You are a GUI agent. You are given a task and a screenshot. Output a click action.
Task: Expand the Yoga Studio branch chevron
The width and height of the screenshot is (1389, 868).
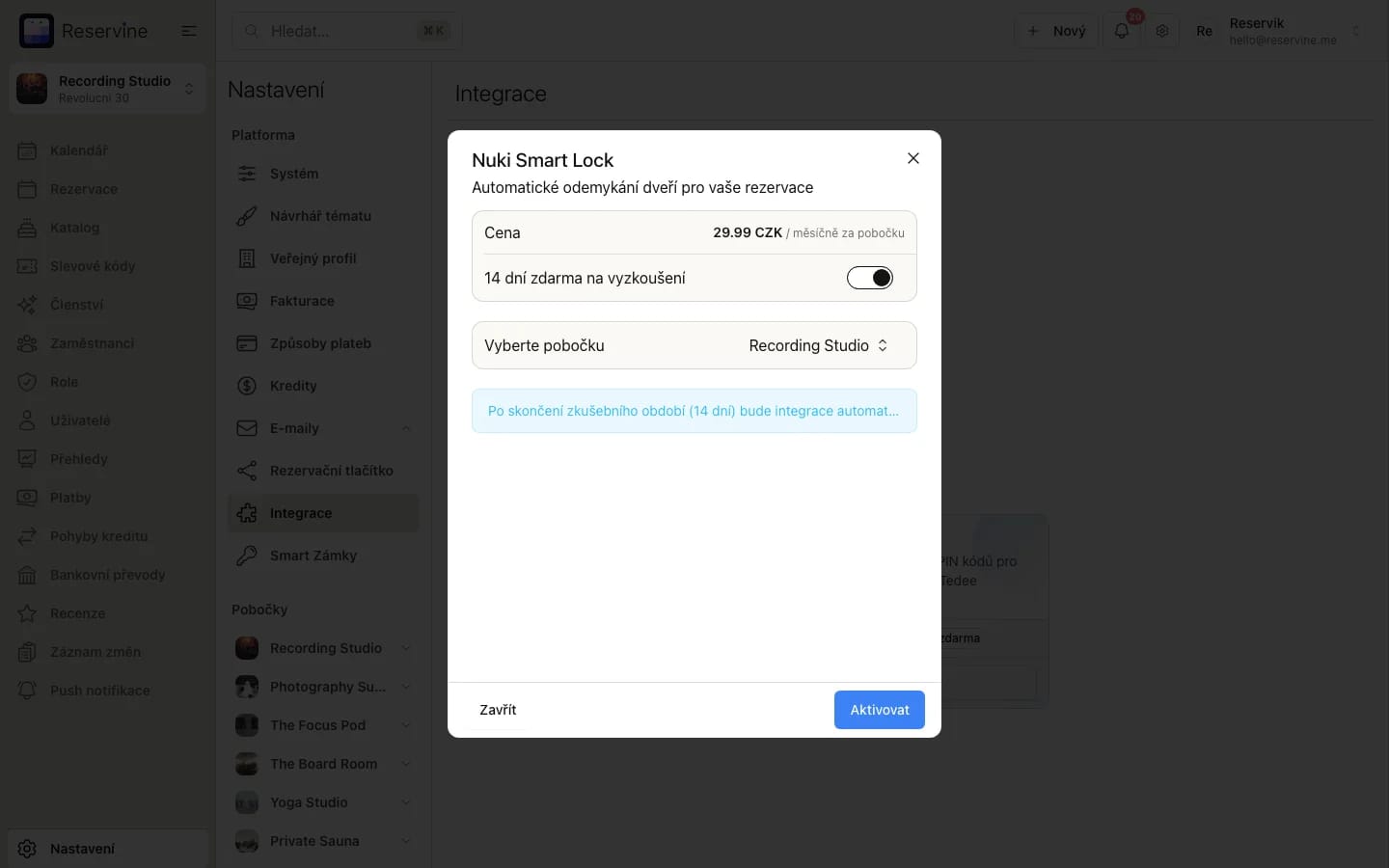pyautogui.click(x=406, y=802)
